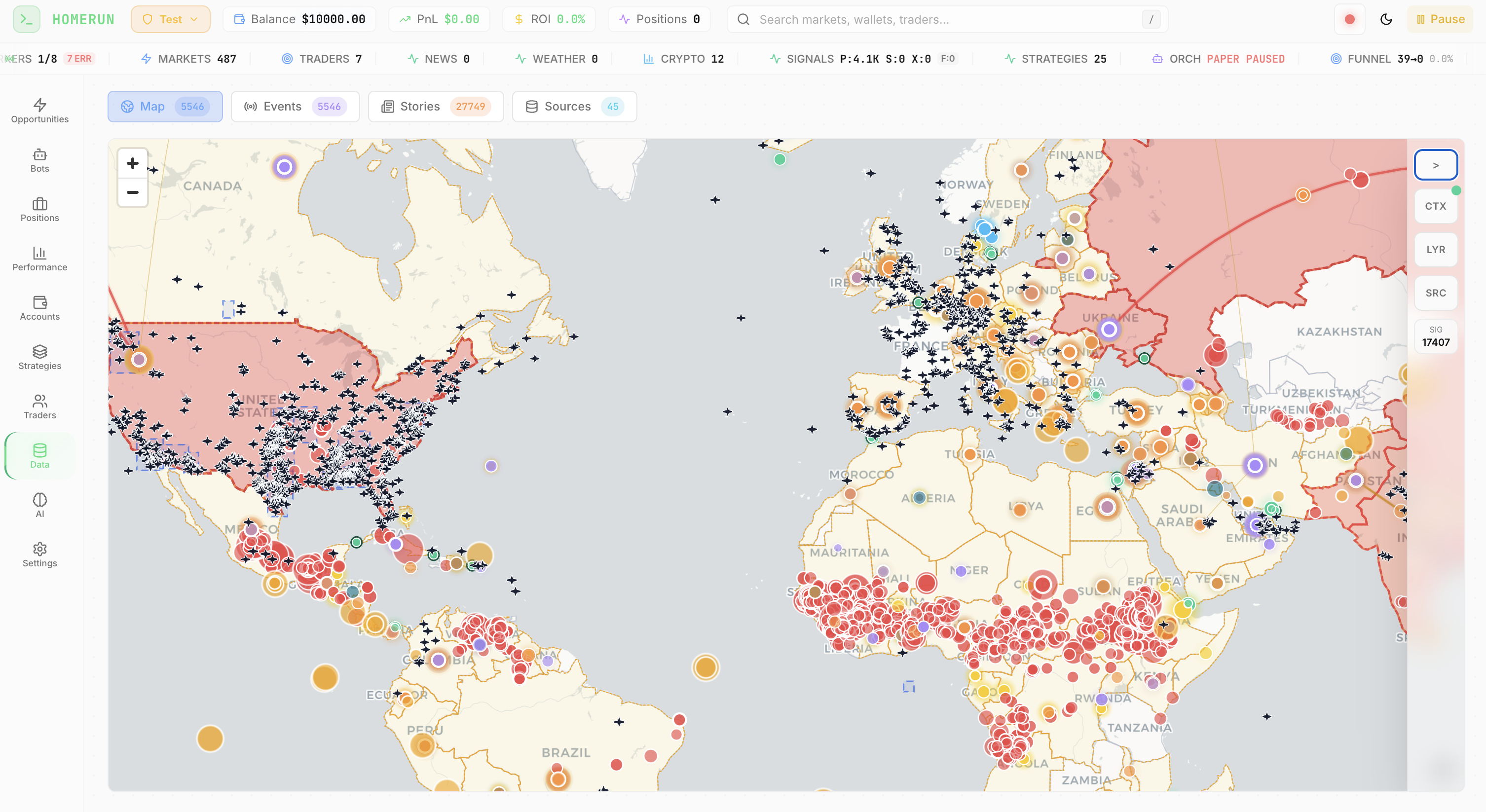Click the 7 ERR badge
Image resolution: width=1486 pixels, height=812 pixels.
[x=79, y=59]
